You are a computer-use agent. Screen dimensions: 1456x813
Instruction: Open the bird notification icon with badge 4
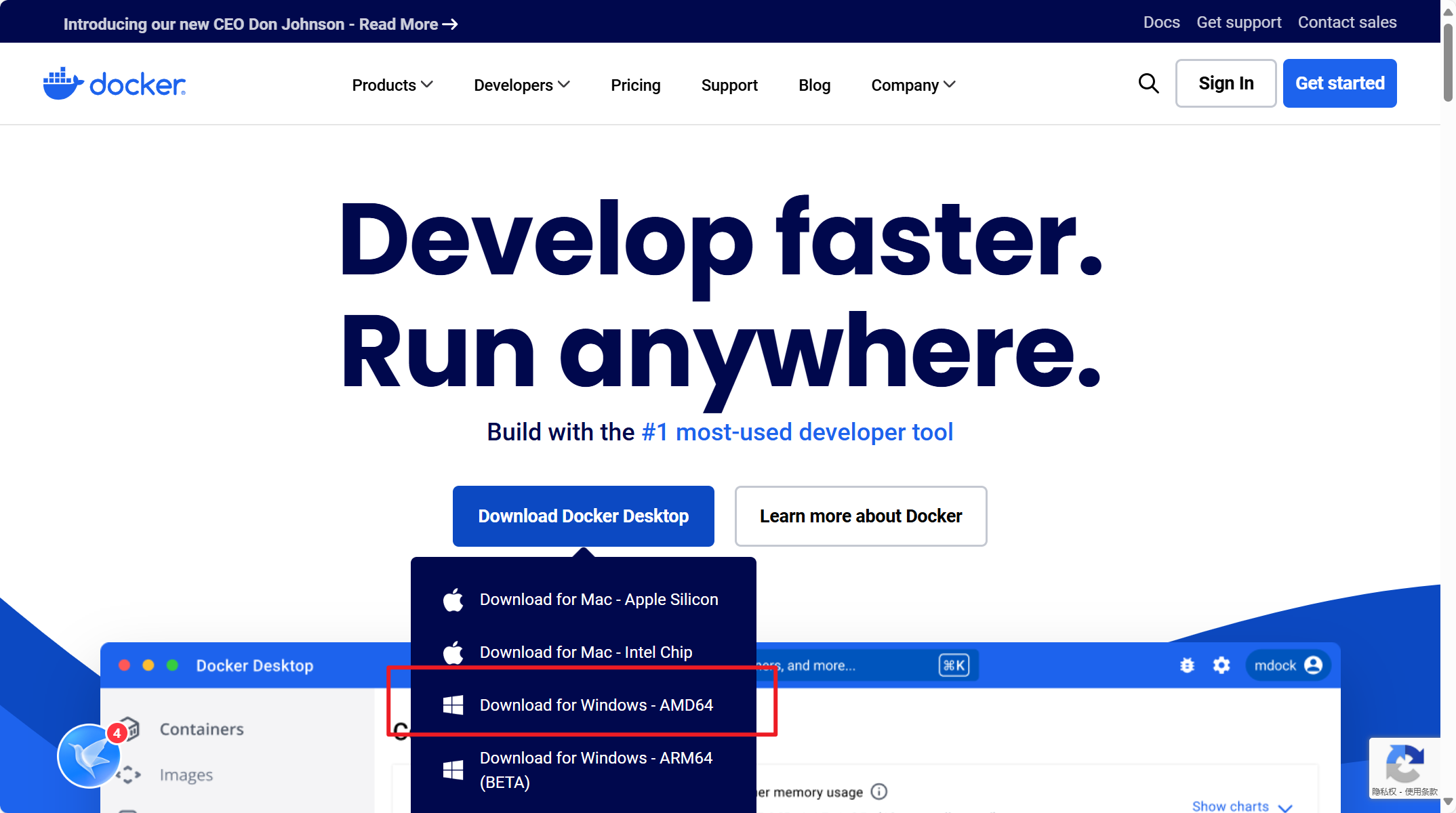89,755
